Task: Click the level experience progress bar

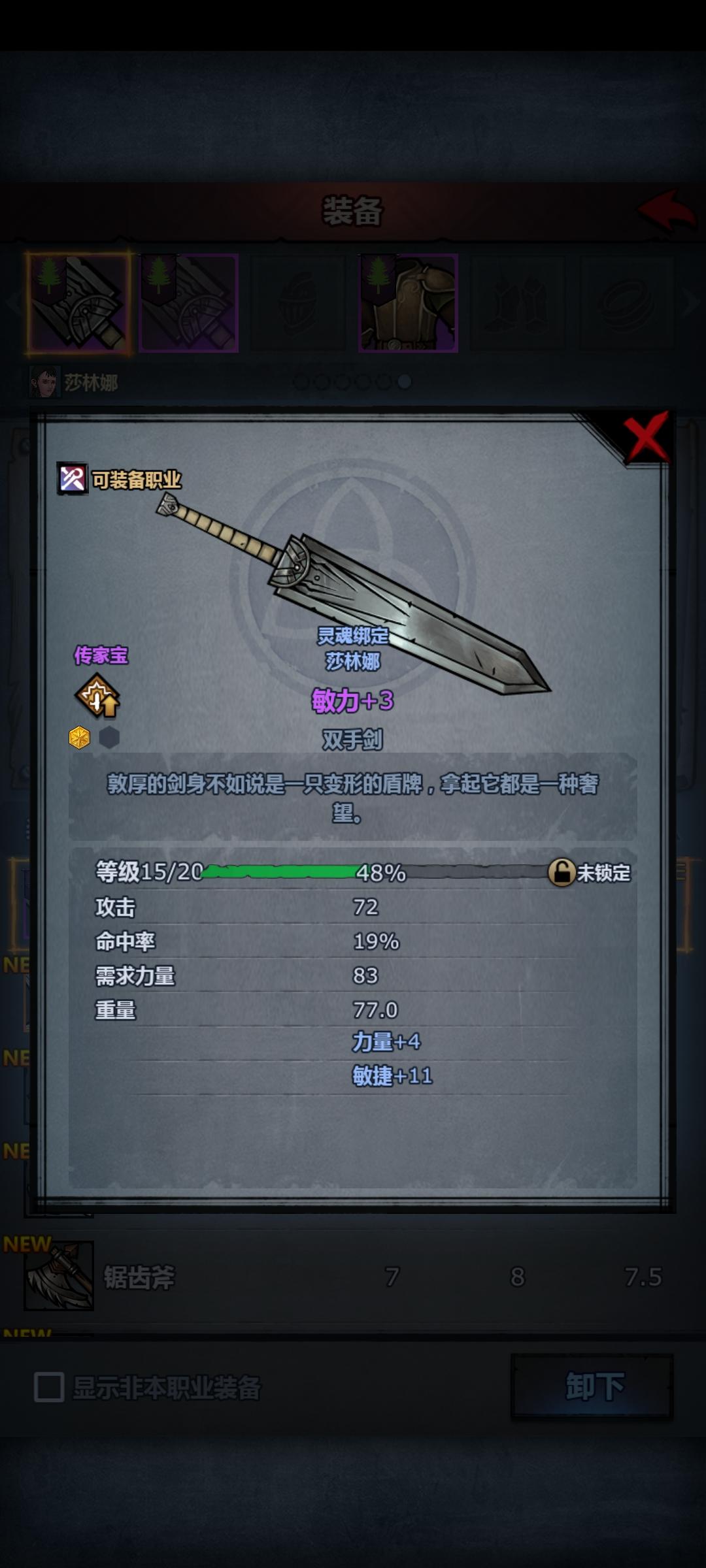Action: coord(376,872)
